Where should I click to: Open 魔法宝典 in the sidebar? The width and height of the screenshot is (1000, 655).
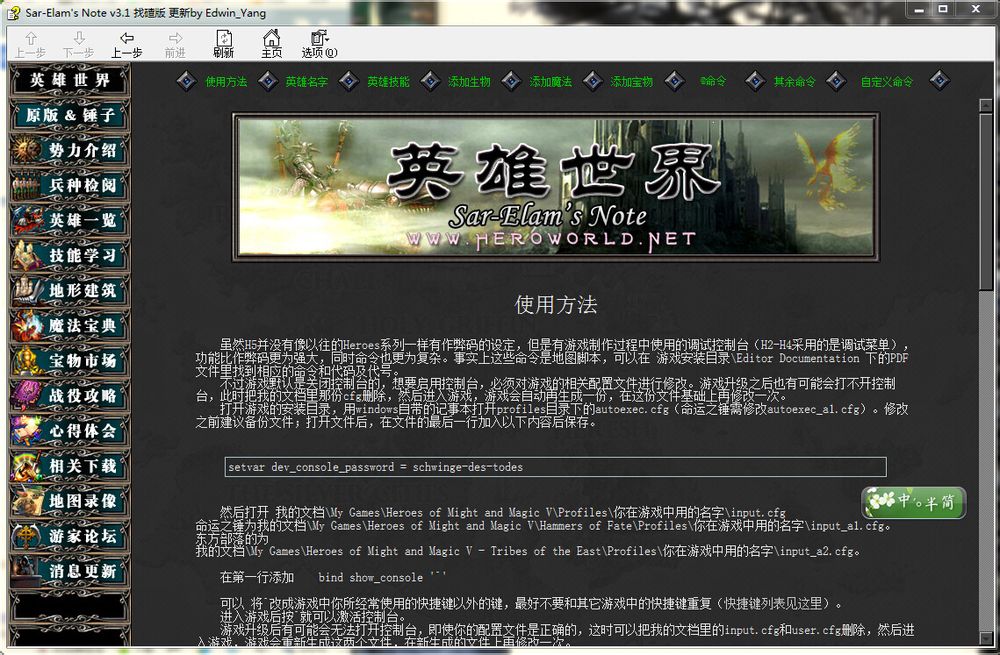70,326
